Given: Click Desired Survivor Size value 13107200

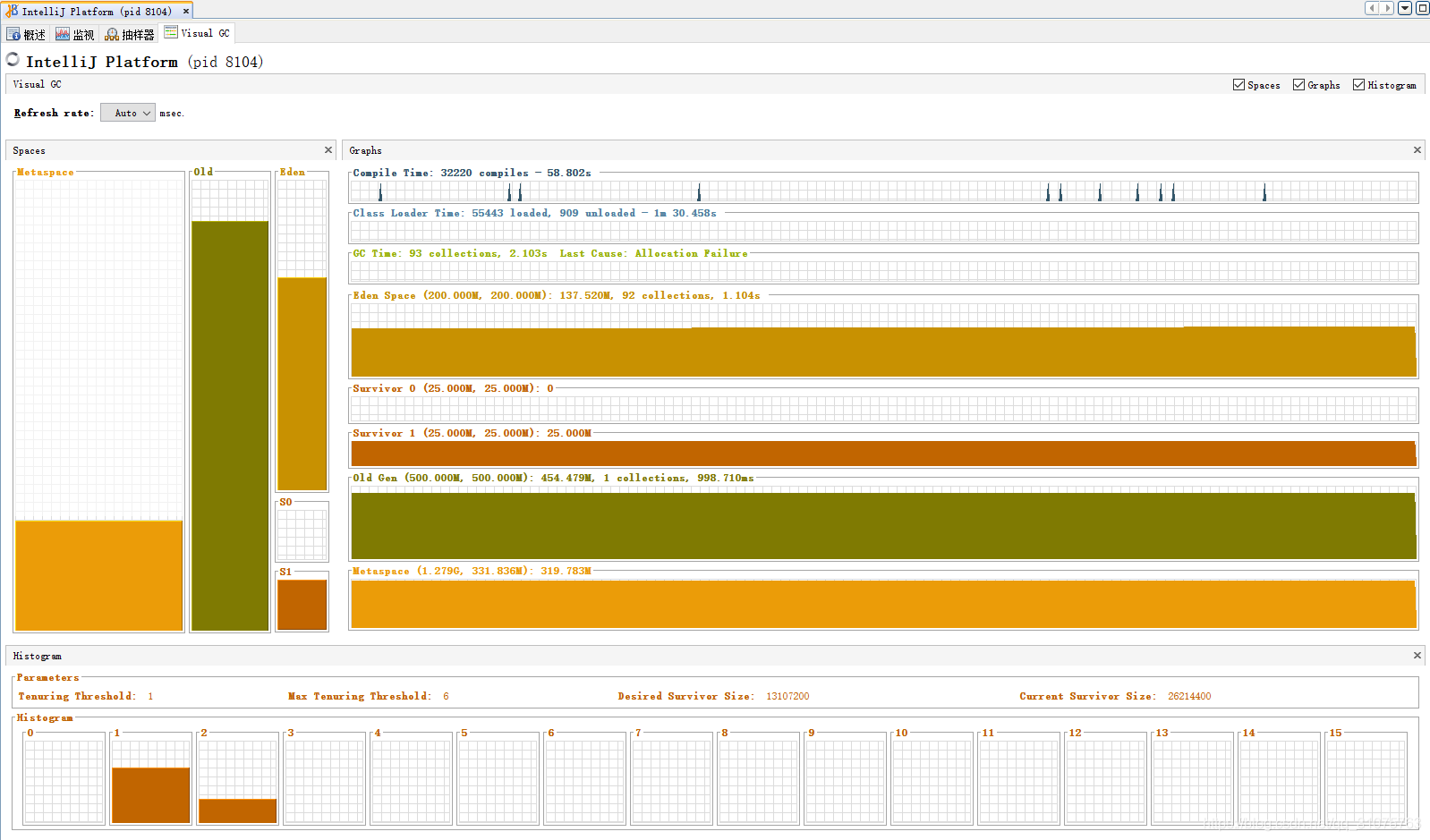Looking at the screenshot, I should click(x=787, y=696).
